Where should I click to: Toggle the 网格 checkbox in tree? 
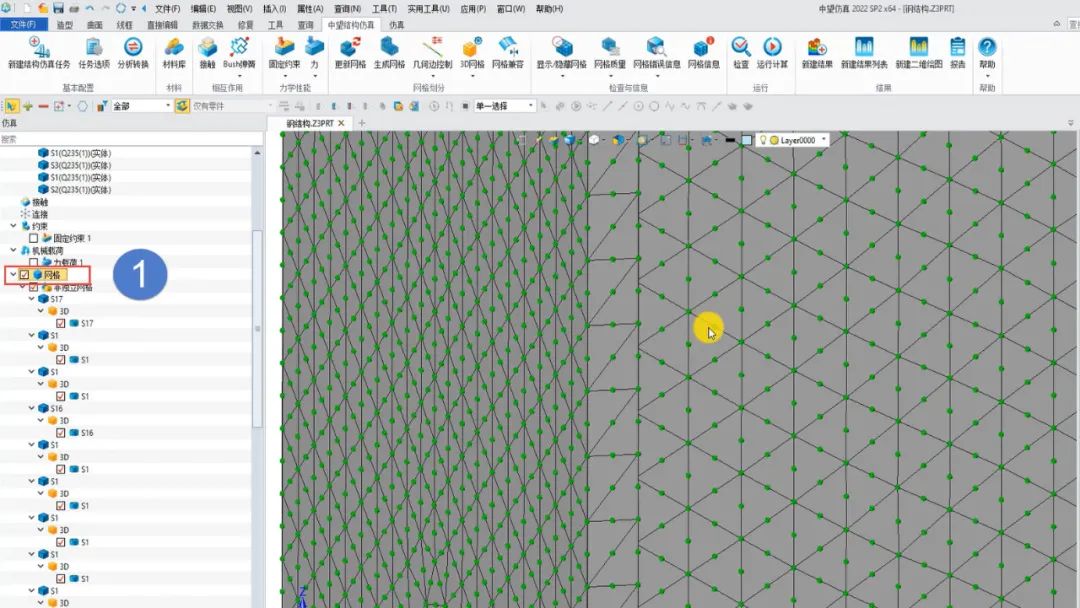click(25, 275)
